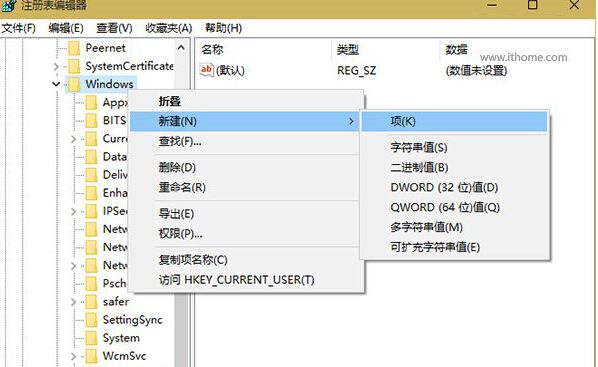The image size is (598, 367).
Task: Create new 项(K) key
Action: (454, 121)
